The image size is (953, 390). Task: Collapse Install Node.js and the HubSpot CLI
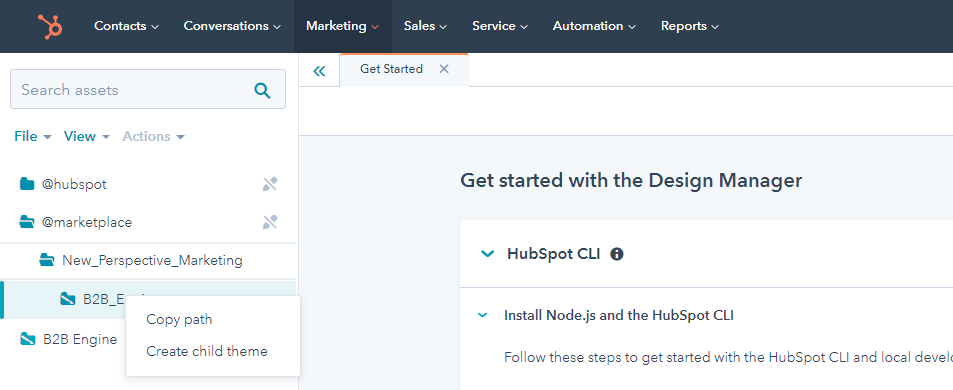coord(483,315)
